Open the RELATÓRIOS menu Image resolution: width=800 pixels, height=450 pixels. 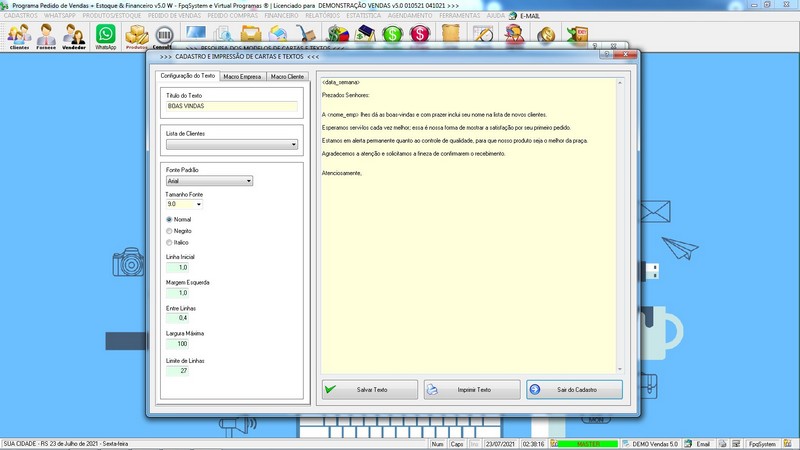pyautogui.click(x=322, y=16)
